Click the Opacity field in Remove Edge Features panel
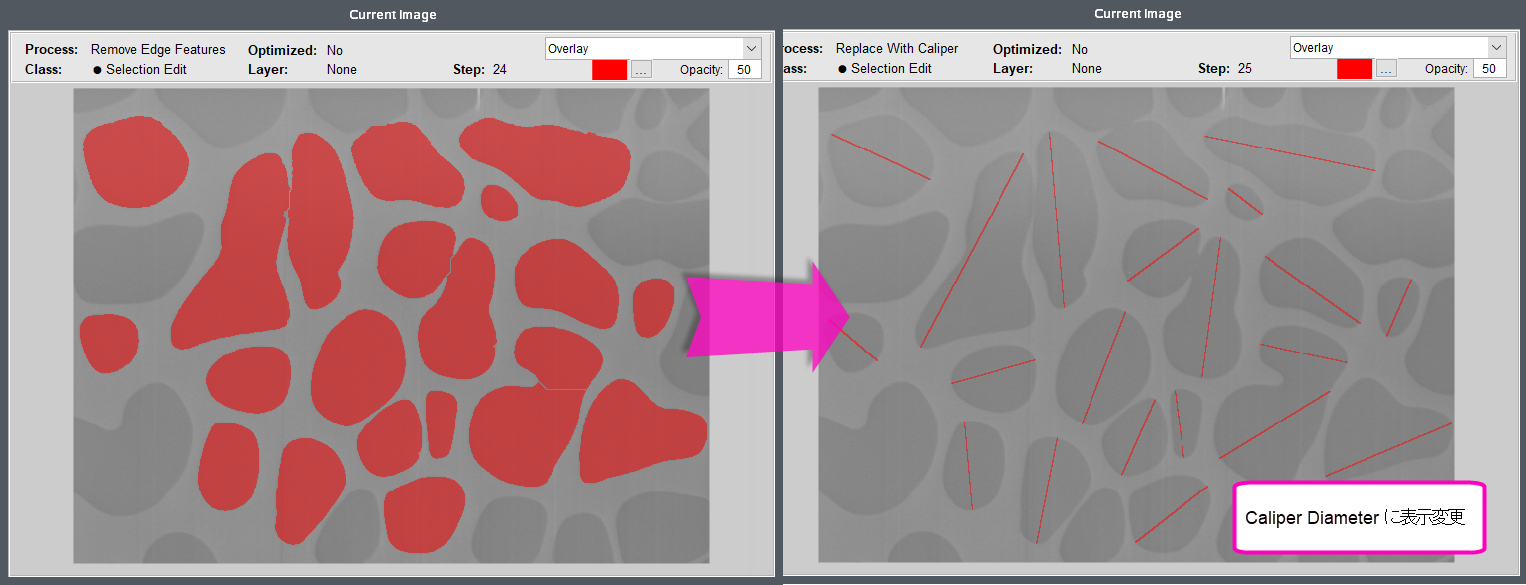 pos(744,70)
